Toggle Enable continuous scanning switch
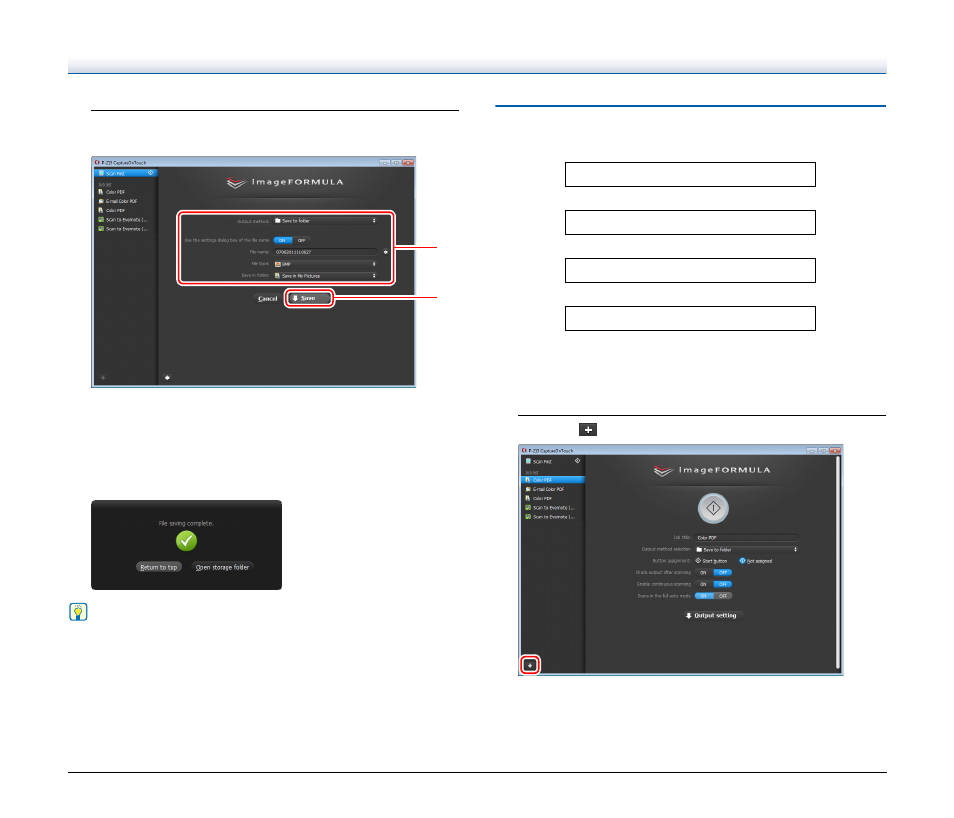The image size is (954, 818). pos(713,584)
